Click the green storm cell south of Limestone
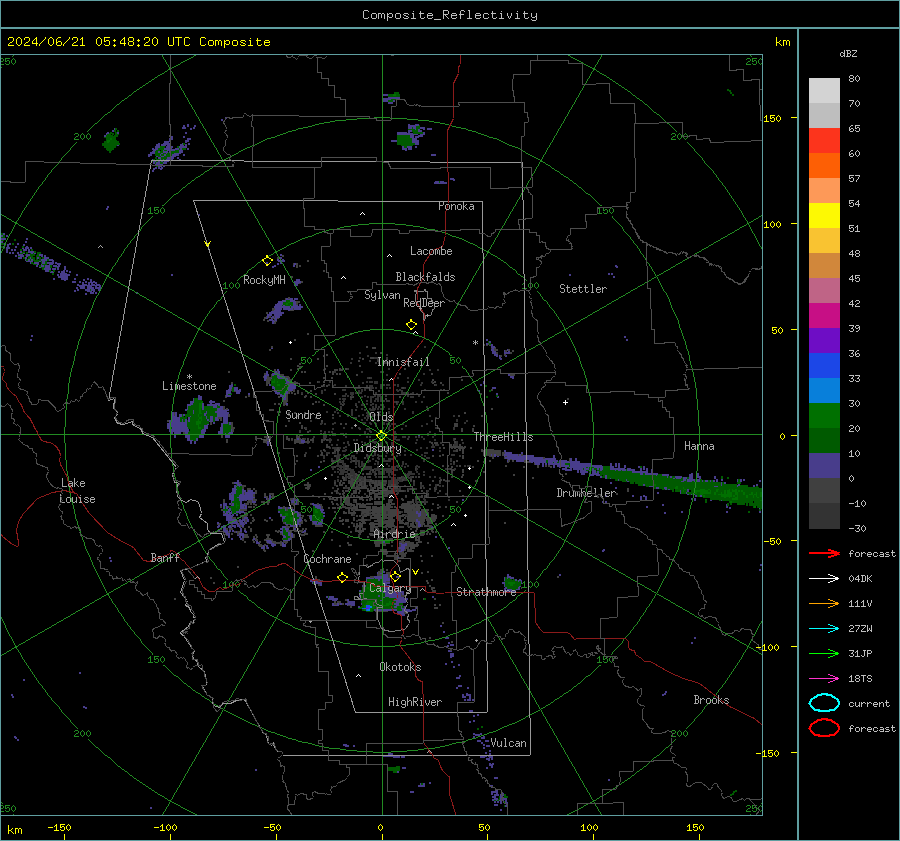Image resolution: width=900 pixels, height=841 pixels. point(196,418)
